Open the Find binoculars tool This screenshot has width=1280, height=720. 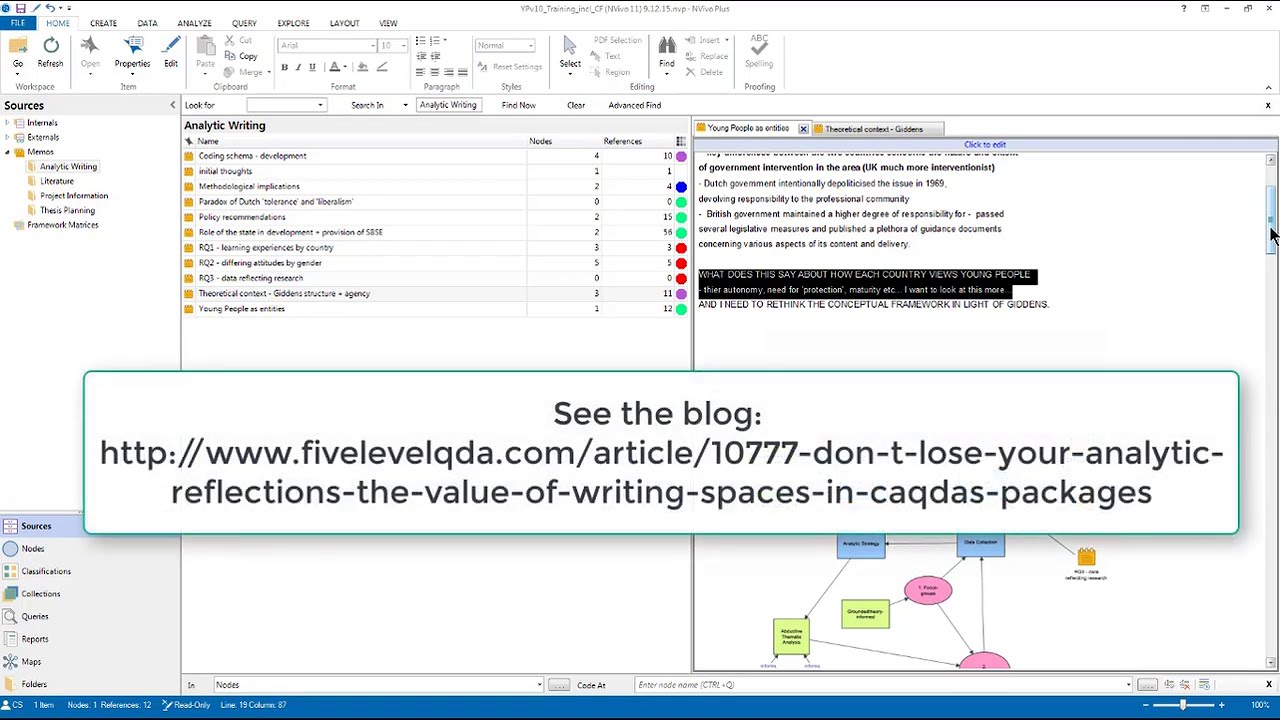coord(666,53)
